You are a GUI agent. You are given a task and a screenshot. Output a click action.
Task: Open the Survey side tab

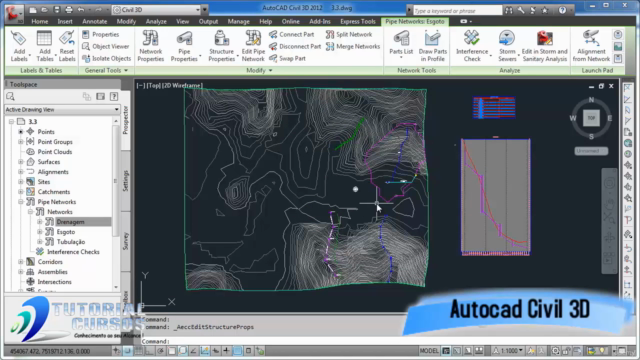pos(126,241)
